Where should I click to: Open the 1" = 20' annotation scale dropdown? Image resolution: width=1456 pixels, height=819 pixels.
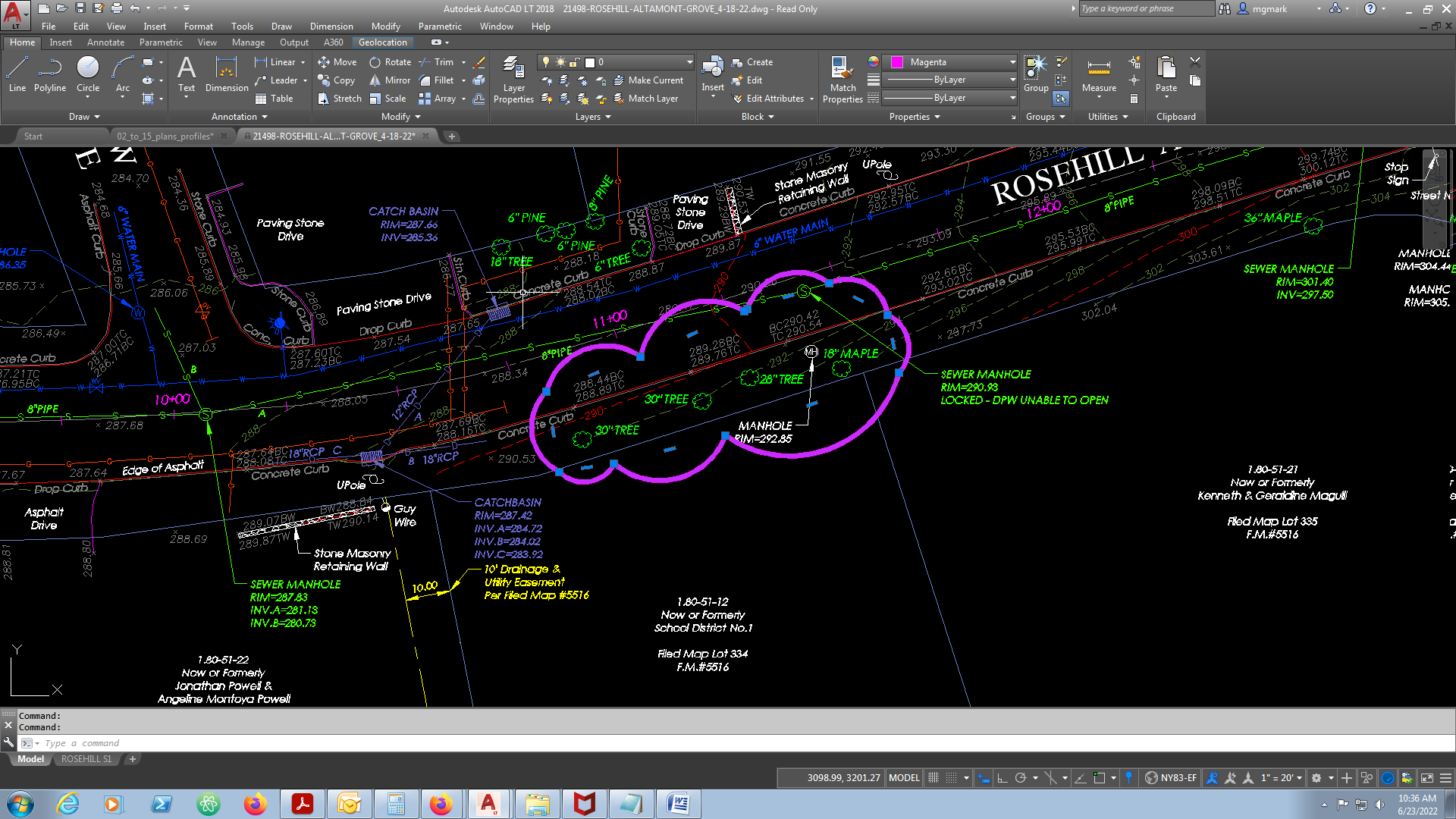tap(1282, 777)
